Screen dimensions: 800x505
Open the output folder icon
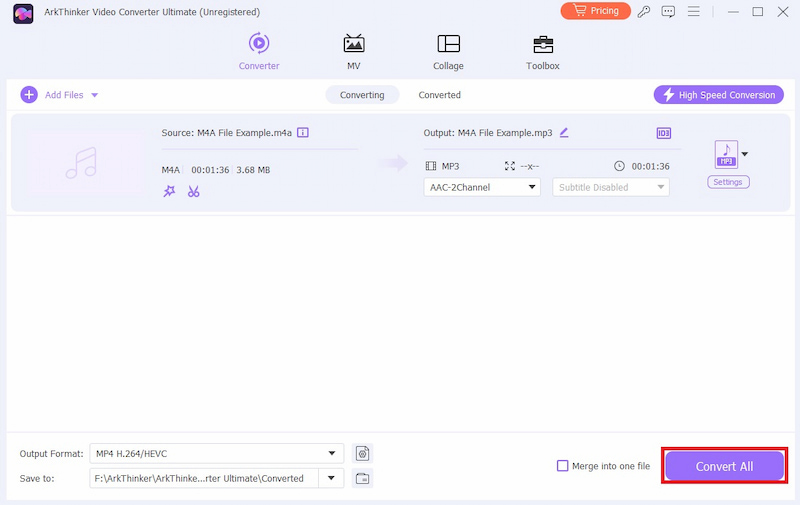click(x=362, y=478)
